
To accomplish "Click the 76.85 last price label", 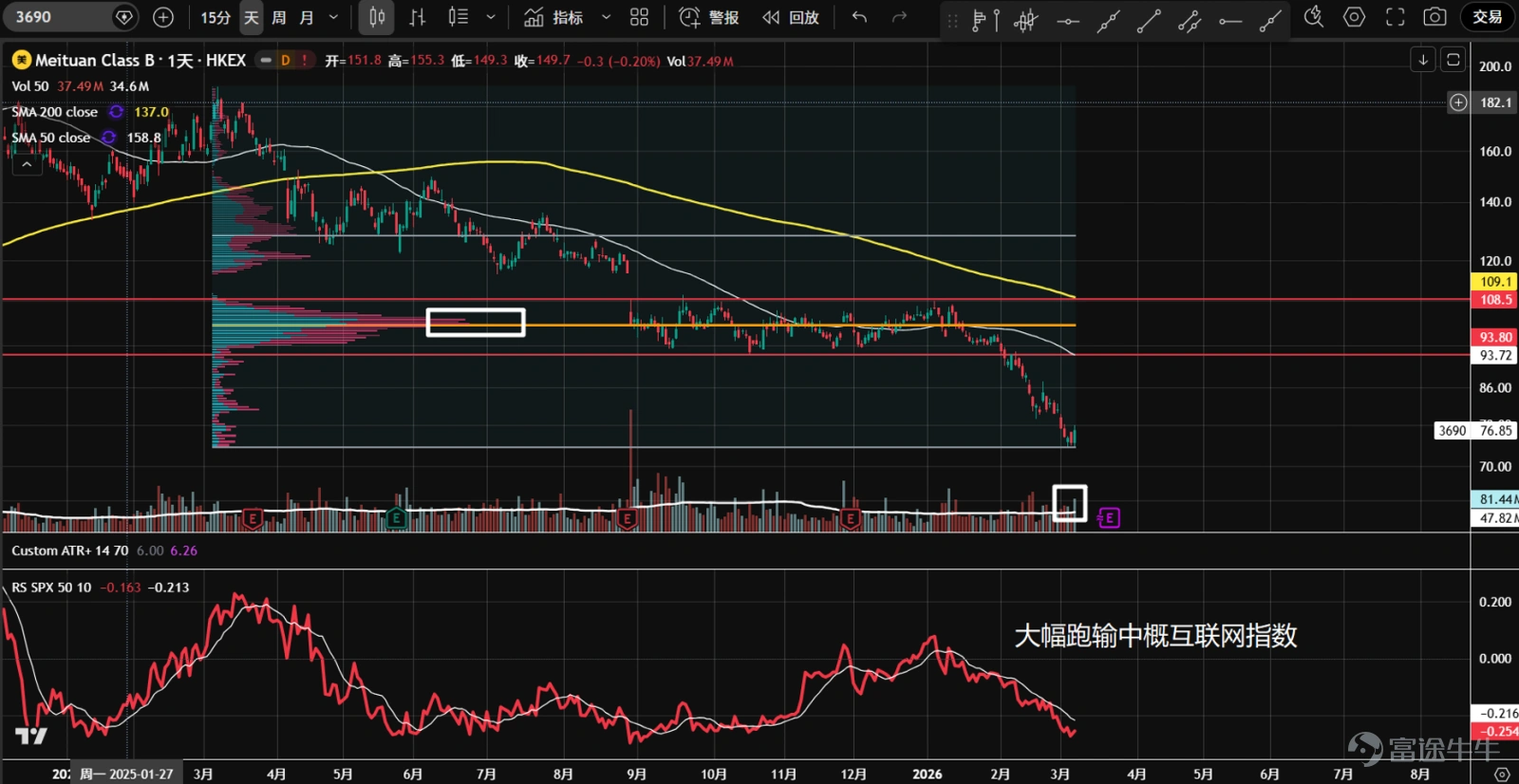I will (x=1494, y=431).
